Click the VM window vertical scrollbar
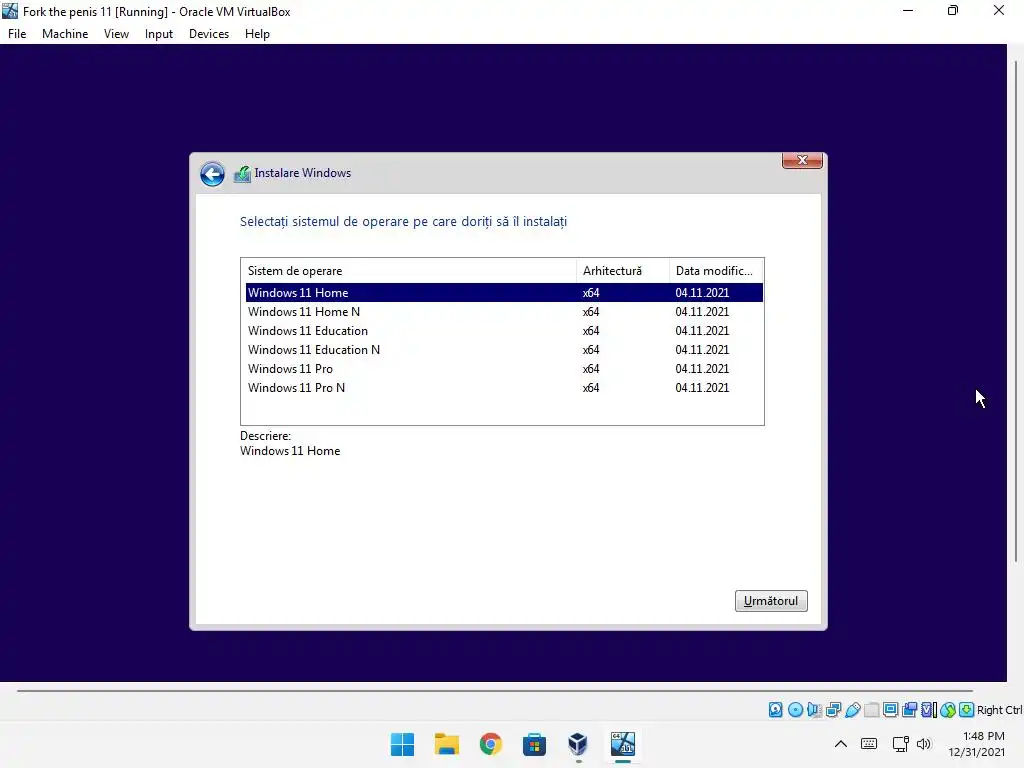The image size is (1024, 768). click(x=1016, y=311)
